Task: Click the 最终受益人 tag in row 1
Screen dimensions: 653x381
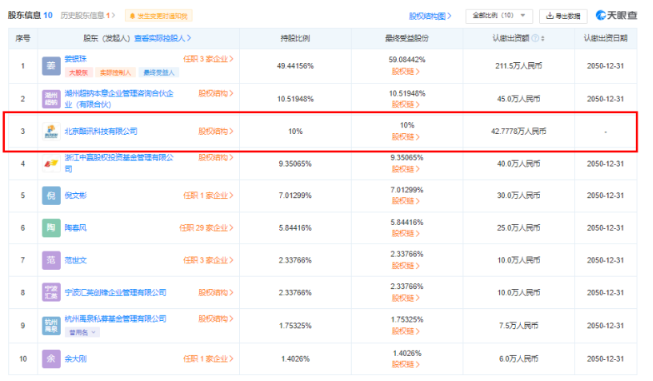Action: pos(159,72)
